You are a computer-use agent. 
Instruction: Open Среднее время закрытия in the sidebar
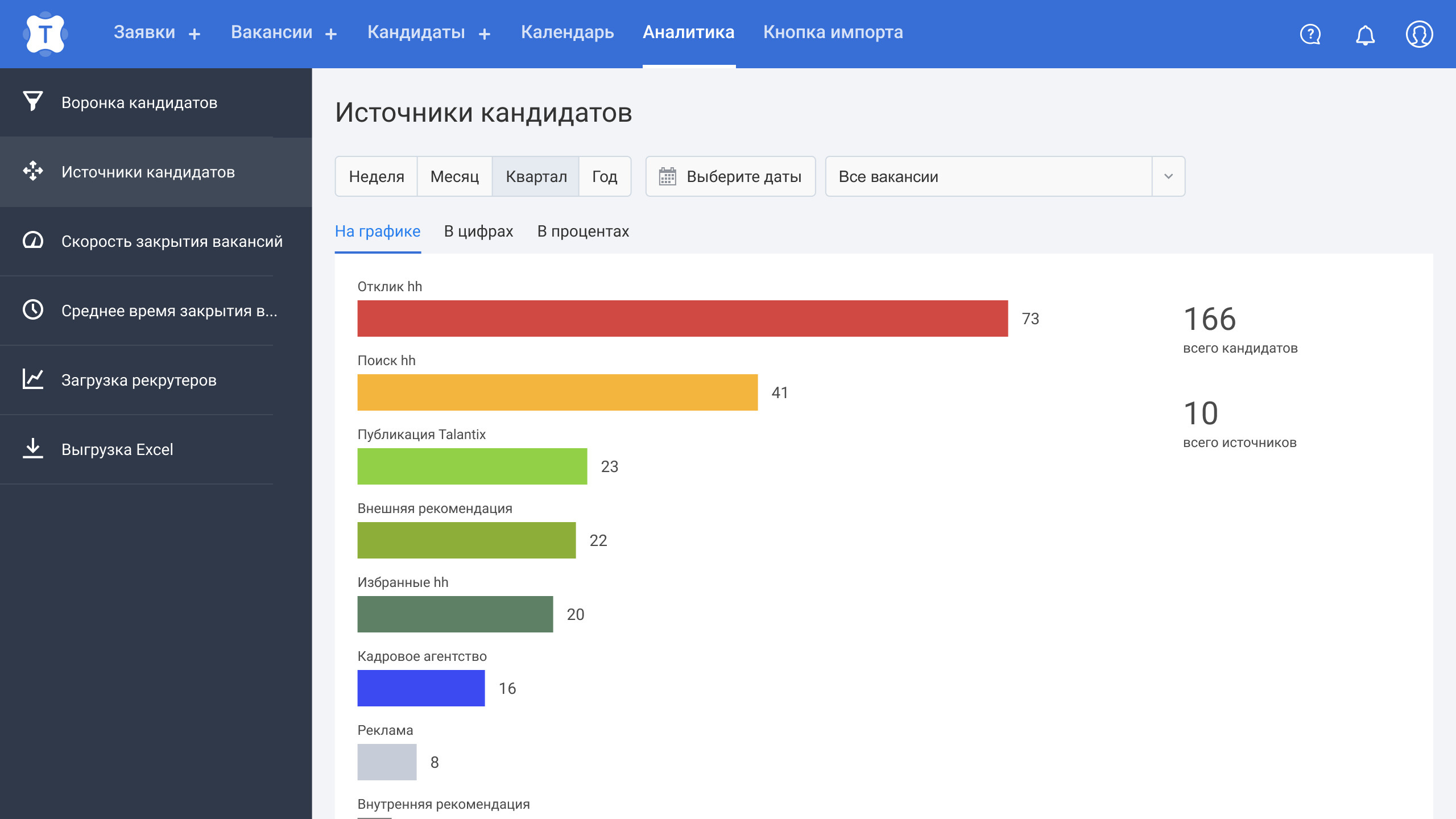(x=156, y=311)
